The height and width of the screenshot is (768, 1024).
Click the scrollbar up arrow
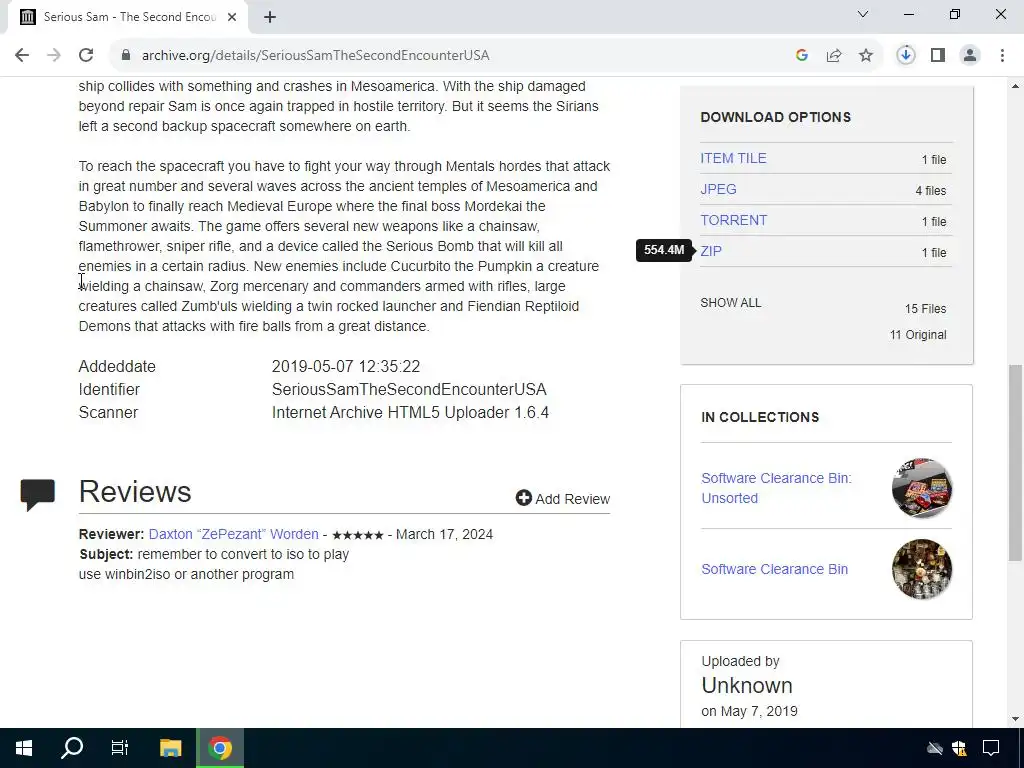(1016, 86)
